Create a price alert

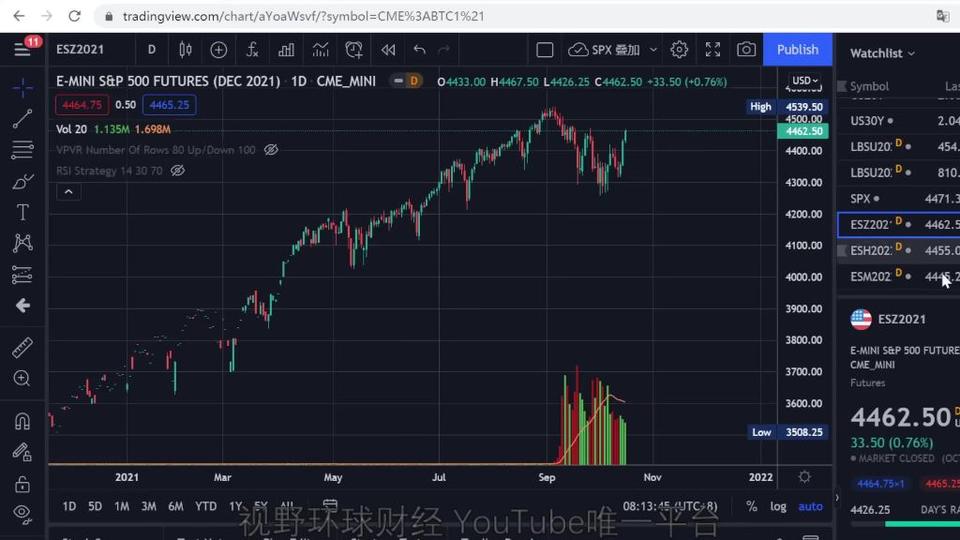[x=354, y=50]
